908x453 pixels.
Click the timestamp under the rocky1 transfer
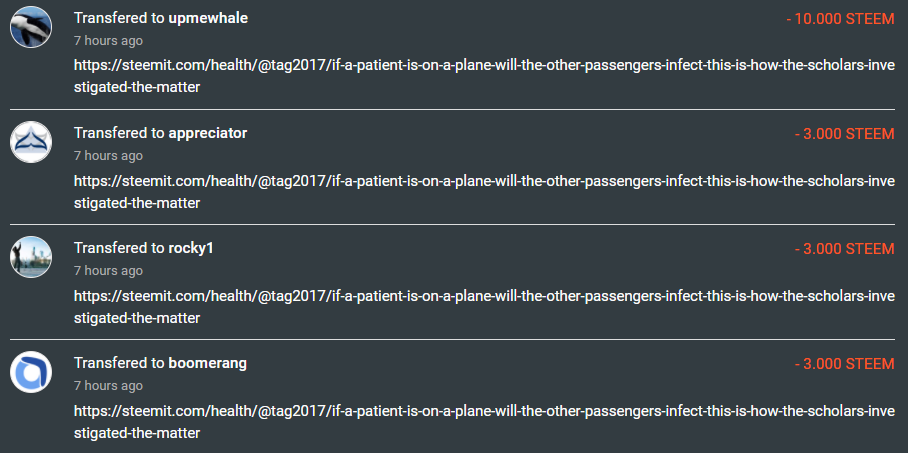(108, 271)
